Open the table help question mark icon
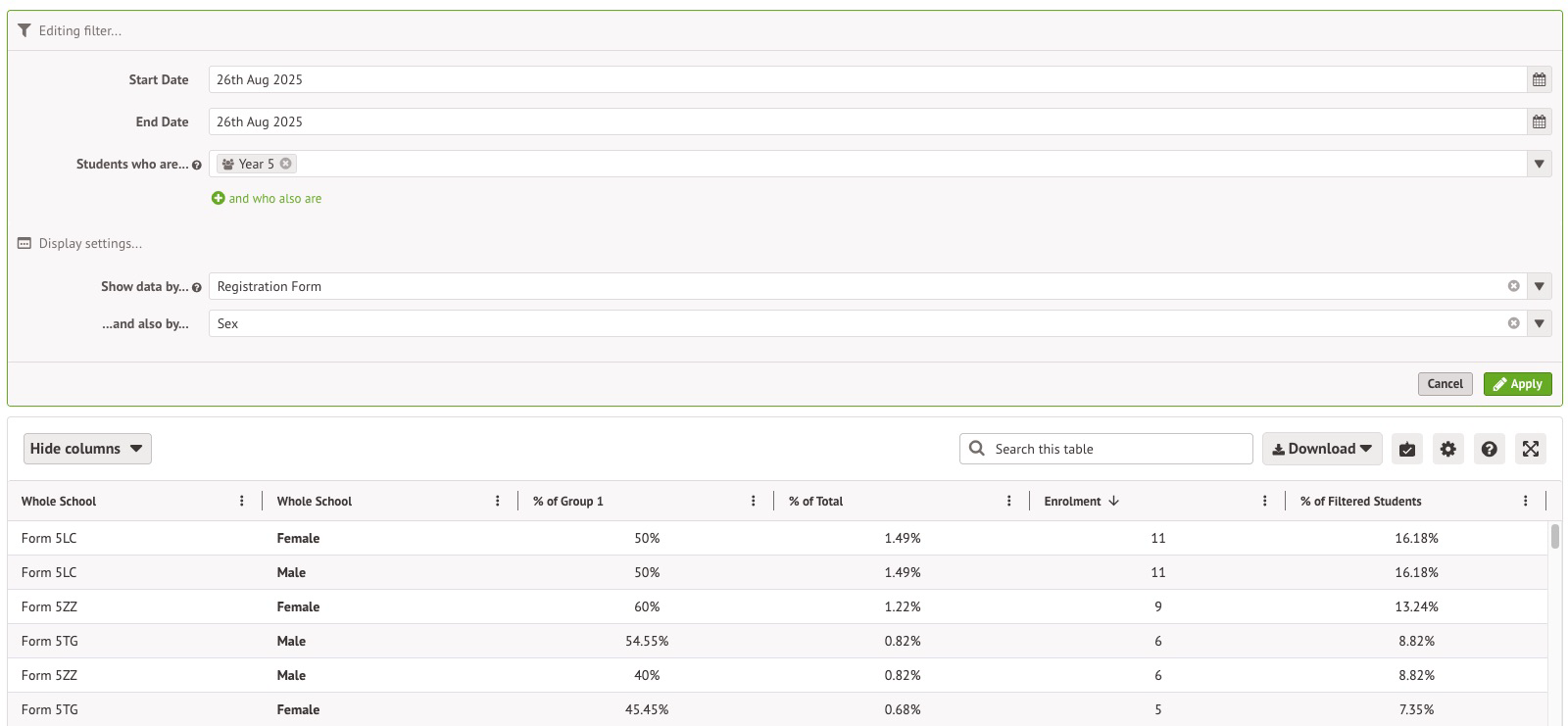This screenshot has height=726, width=1568. click(1489, 449)
